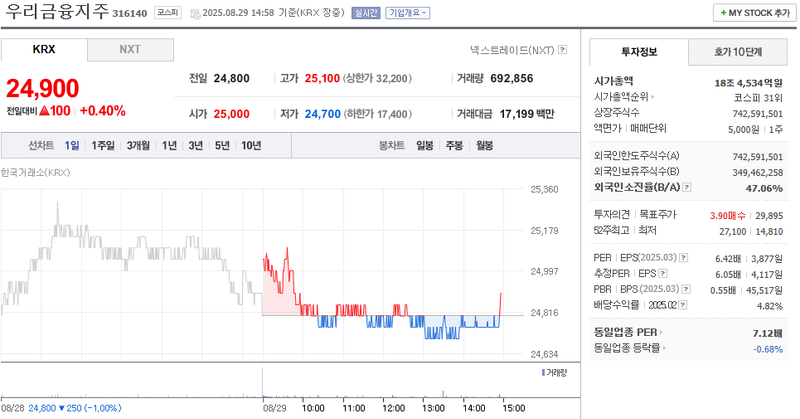Click the 우리금융지주 stock title
The width and height of the screenshot is (800, 419).
click(x=56, y=12)
